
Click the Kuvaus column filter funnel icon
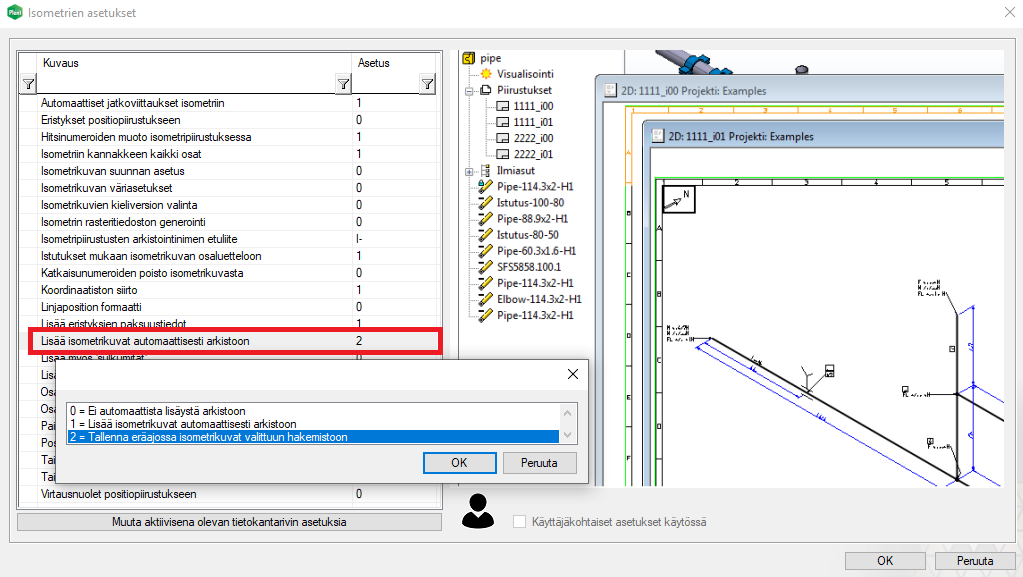(343, 85)
